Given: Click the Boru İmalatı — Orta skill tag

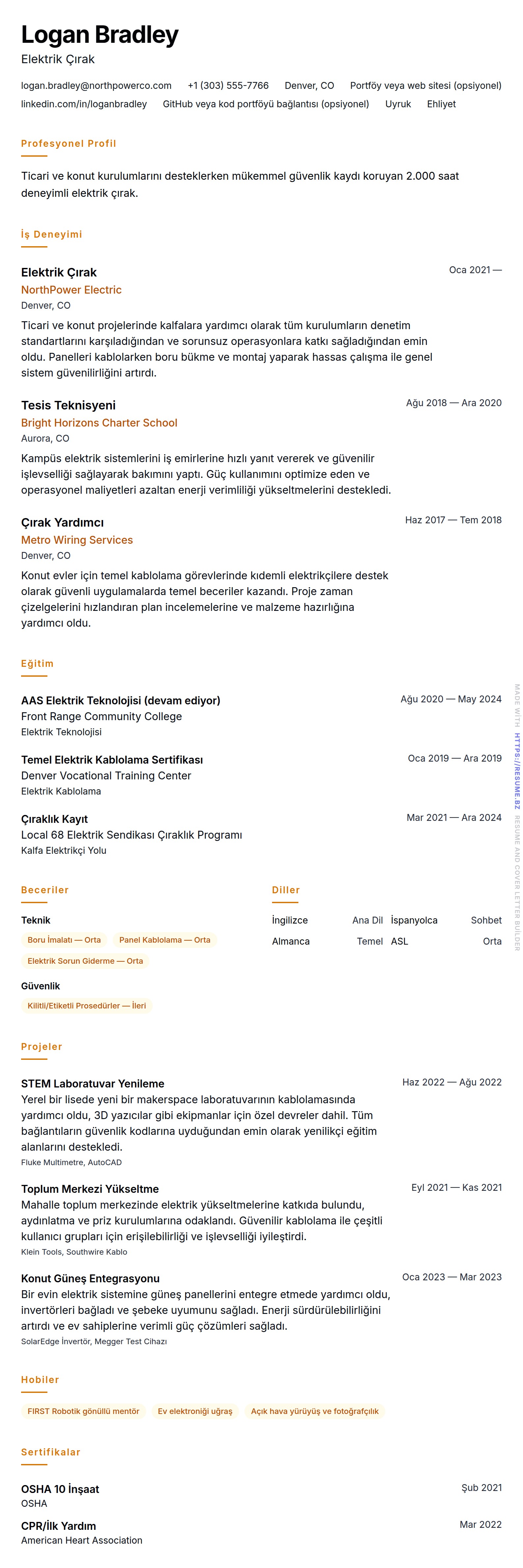Looking at the screenshot, I should 64,940.
